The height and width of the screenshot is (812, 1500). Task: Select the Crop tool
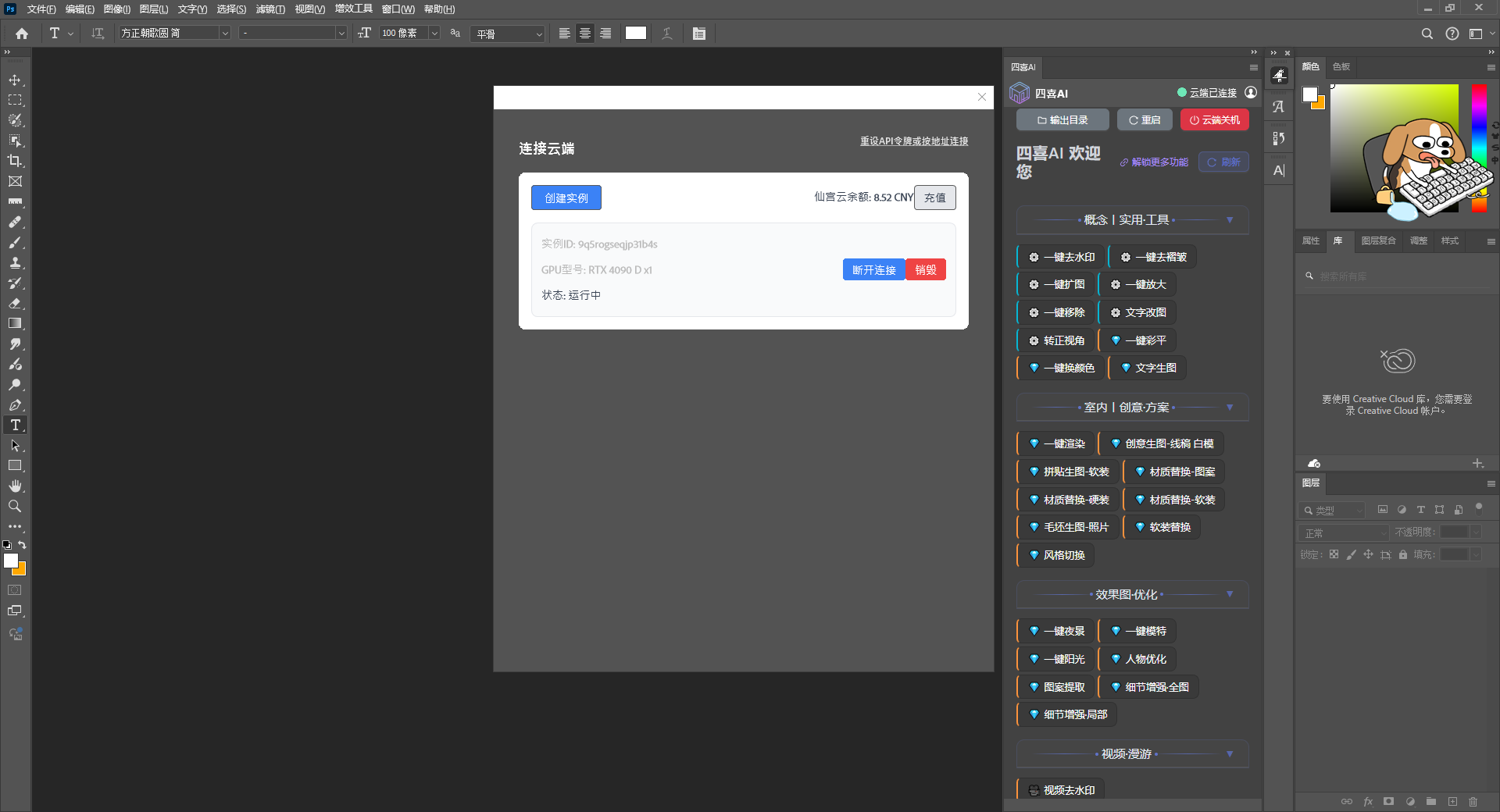pyautogui.click(x=15, y=161)
